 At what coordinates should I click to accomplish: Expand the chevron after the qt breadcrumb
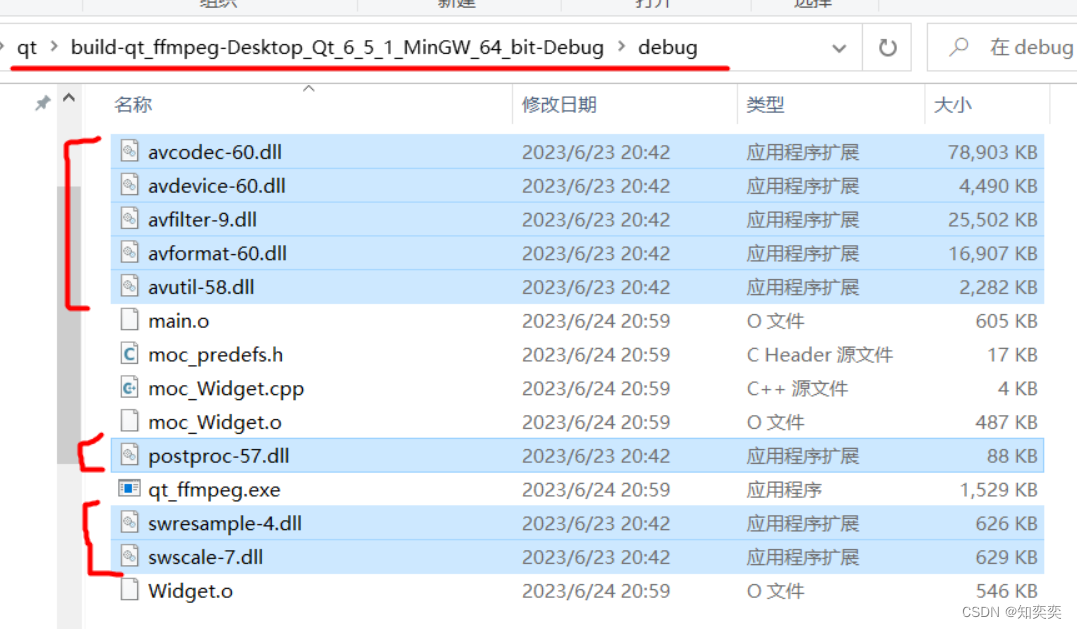[x=54, y=47]
